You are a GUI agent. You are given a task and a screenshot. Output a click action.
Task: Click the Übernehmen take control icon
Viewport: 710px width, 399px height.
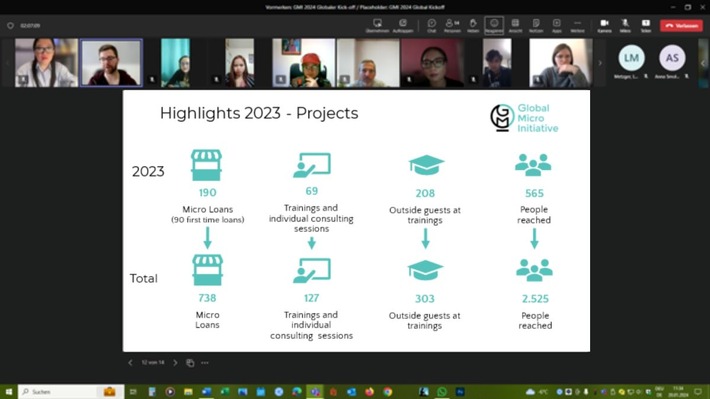click(377, 25)
